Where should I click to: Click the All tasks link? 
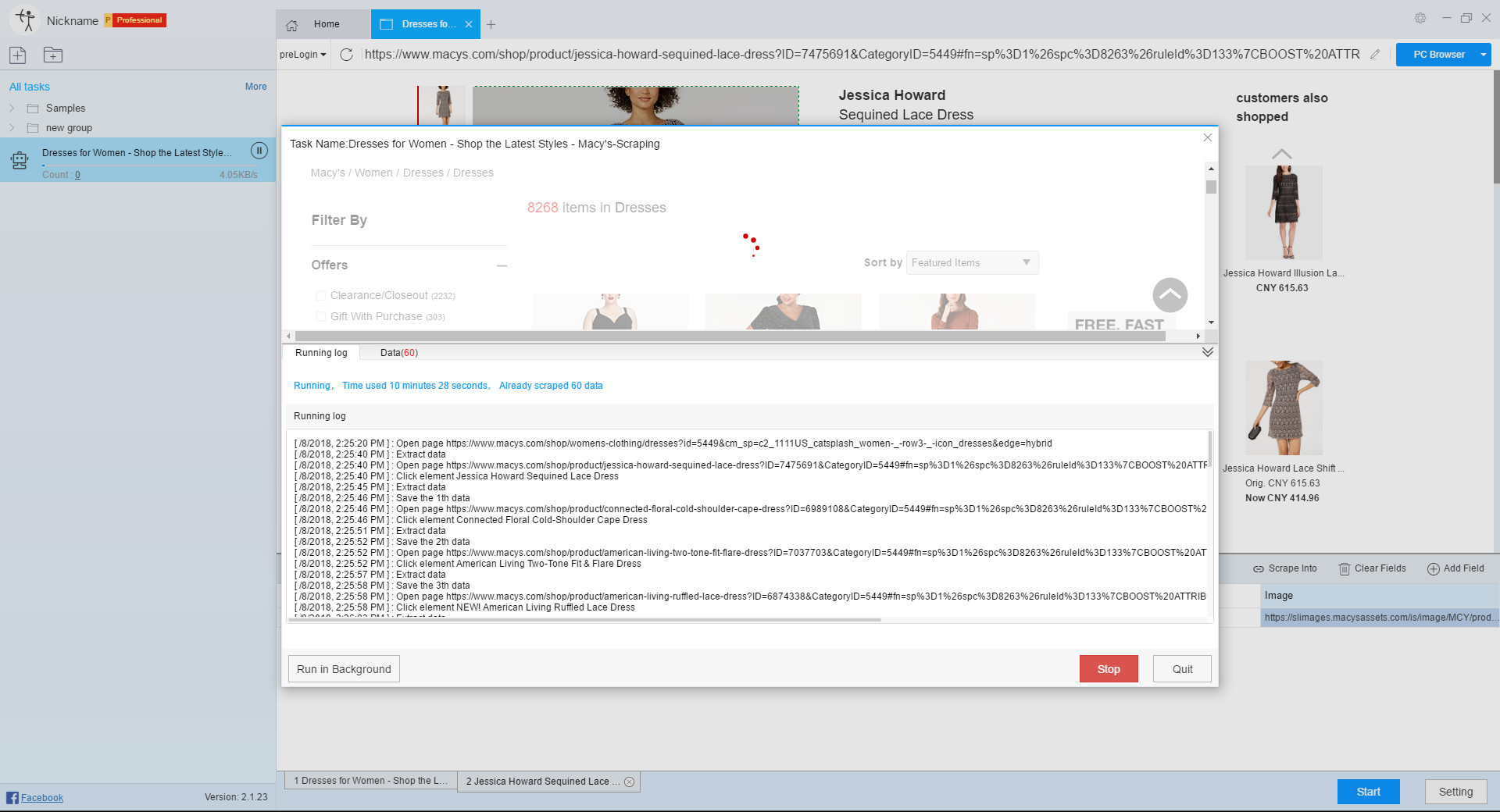click(29, 87)
